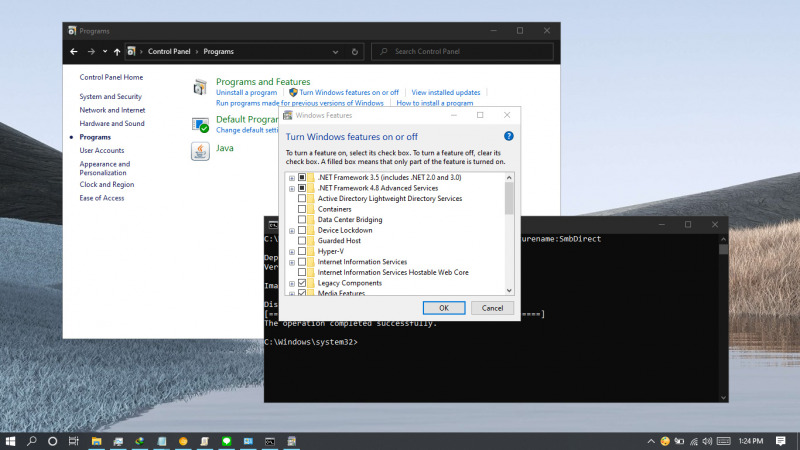800x450 pixels.
Task: Enable Data Center Bridging checkbox
Action: 302,219
